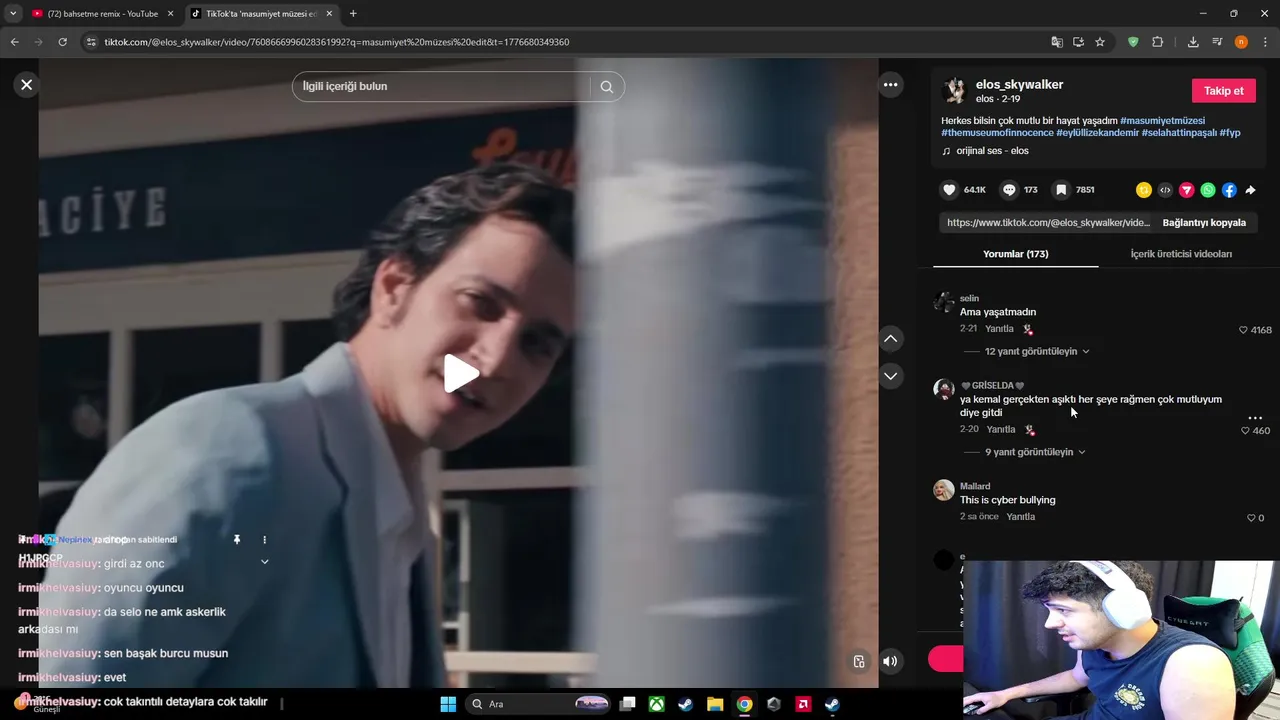The width and height of the screenshot is (1280, 720).
Task: Open File Explorer from taskbar
Action: click(x=715, y=704)
